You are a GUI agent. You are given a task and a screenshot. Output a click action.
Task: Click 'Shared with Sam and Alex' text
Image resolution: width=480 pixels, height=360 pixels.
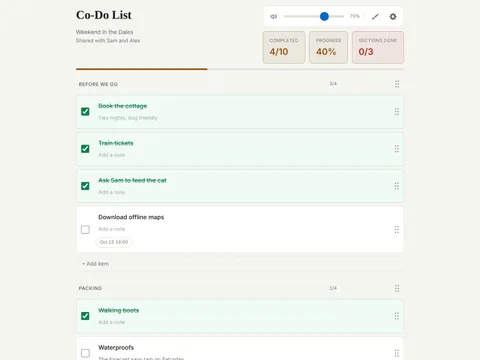(108, 41)
